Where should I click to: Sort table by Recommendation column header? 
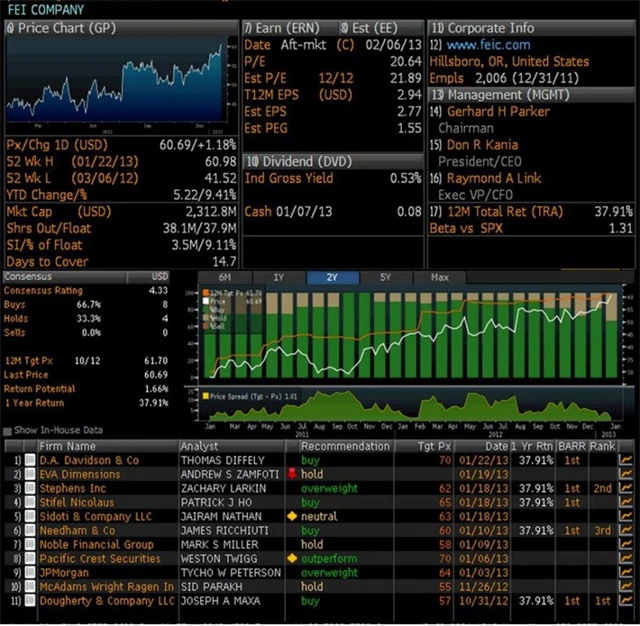[x=345, y=445]
